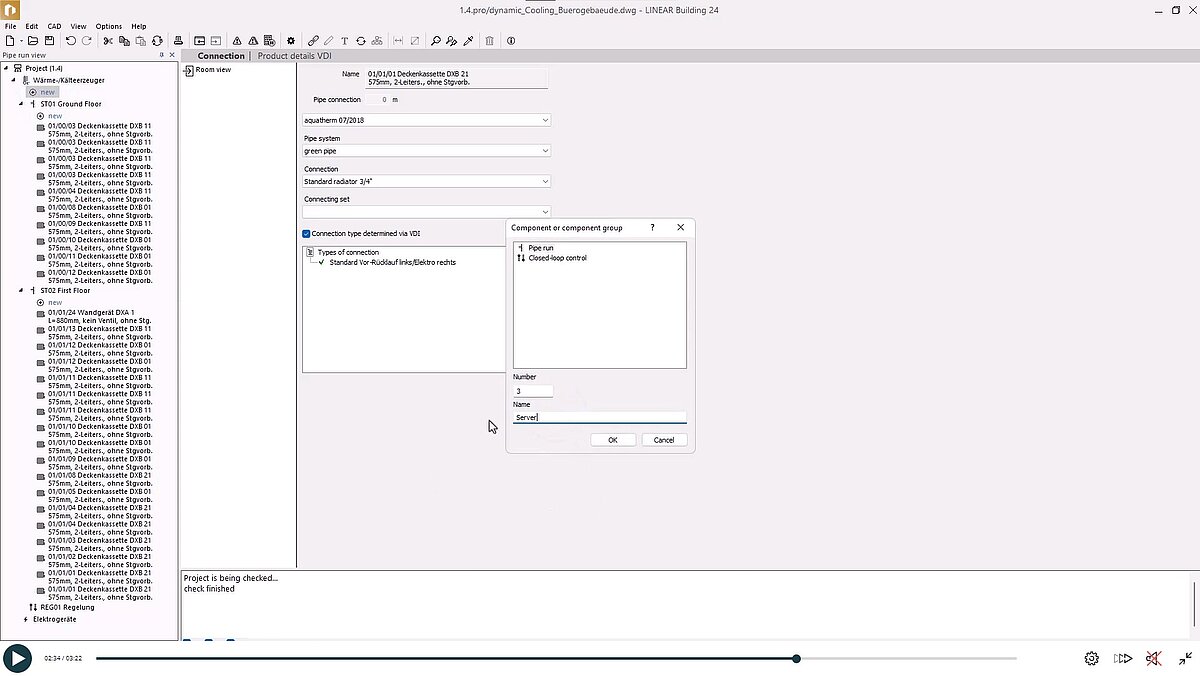This screenshot has height=676, width=1200.
Task: Open the settings gear in the toolbar
Action: (x=290, y=40)
